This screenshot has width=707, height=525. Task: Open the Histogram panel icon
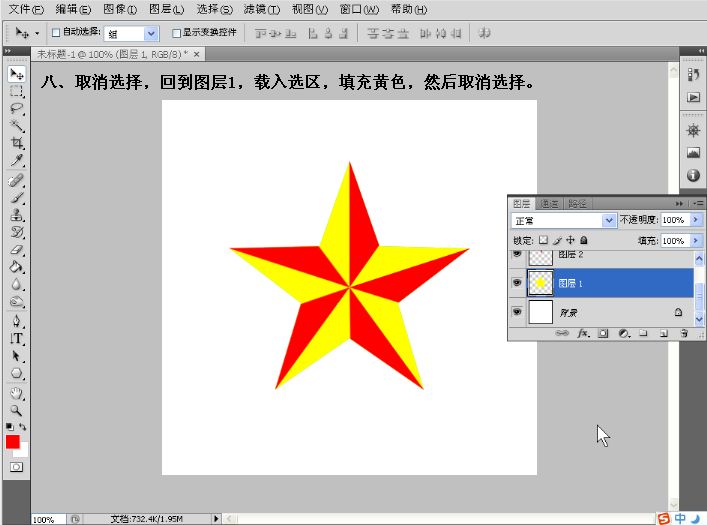pyautogui.click(x=693, y=153)
